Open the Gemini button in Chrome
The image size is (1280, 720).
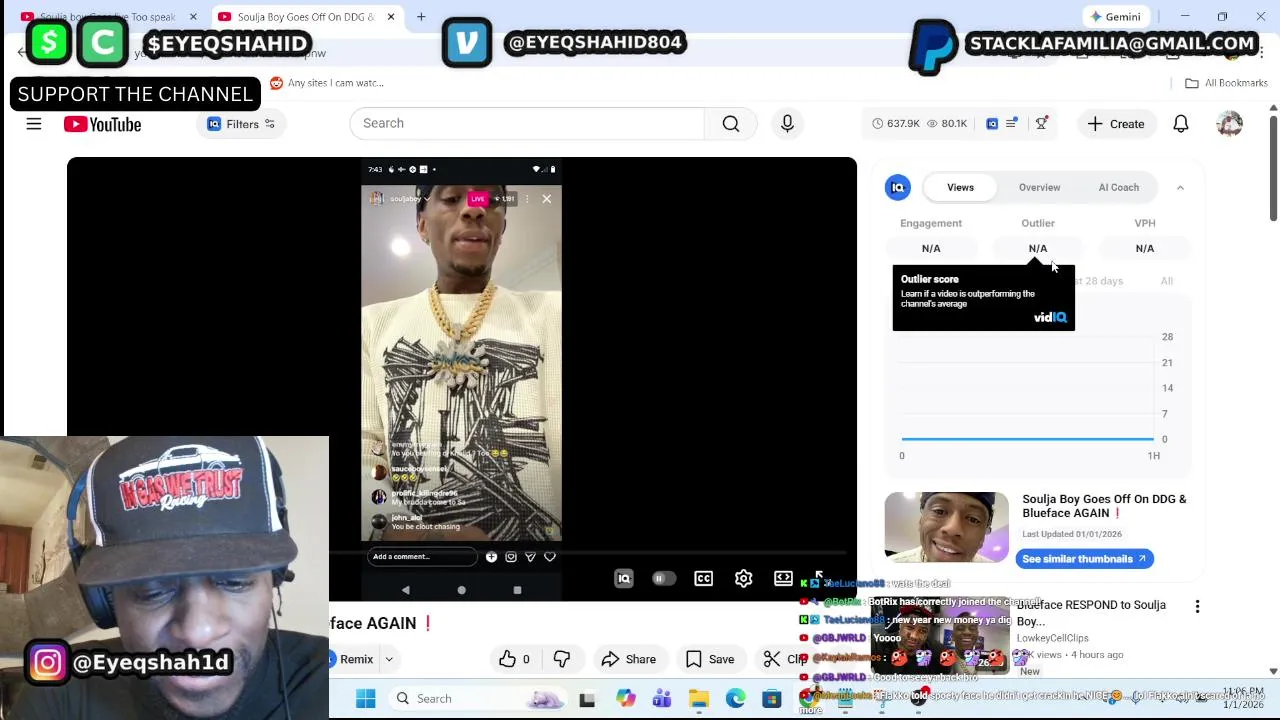tap(1115, 17)
